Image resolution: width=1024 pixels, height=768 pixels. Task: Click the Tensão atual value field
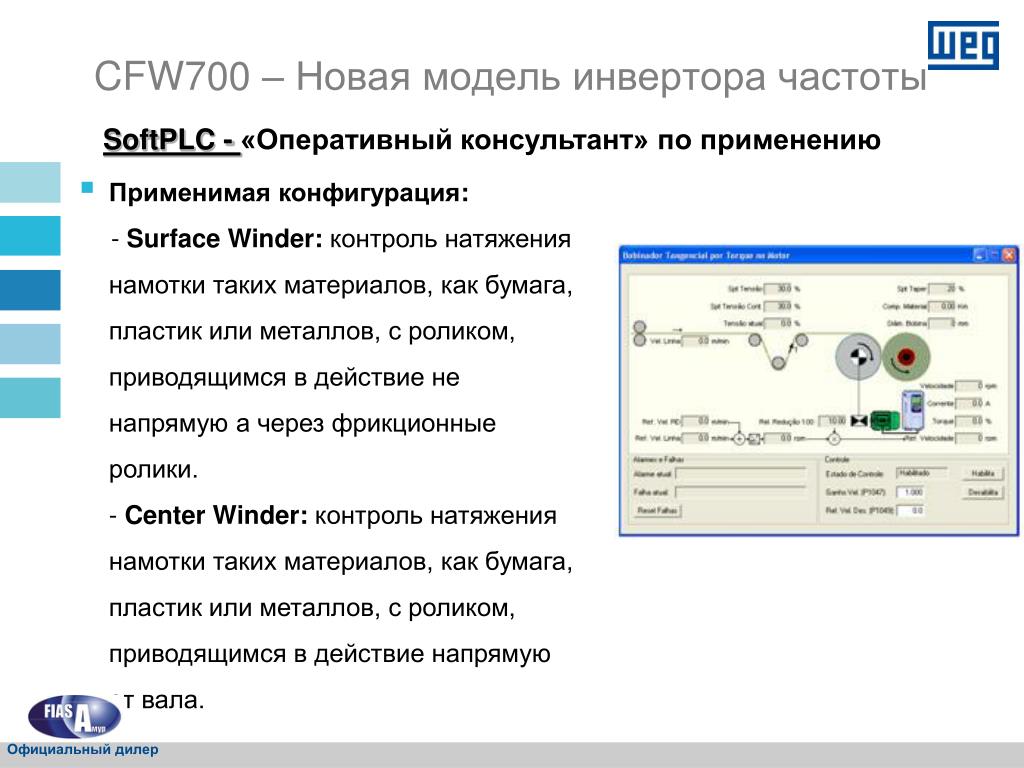(778, 323)
